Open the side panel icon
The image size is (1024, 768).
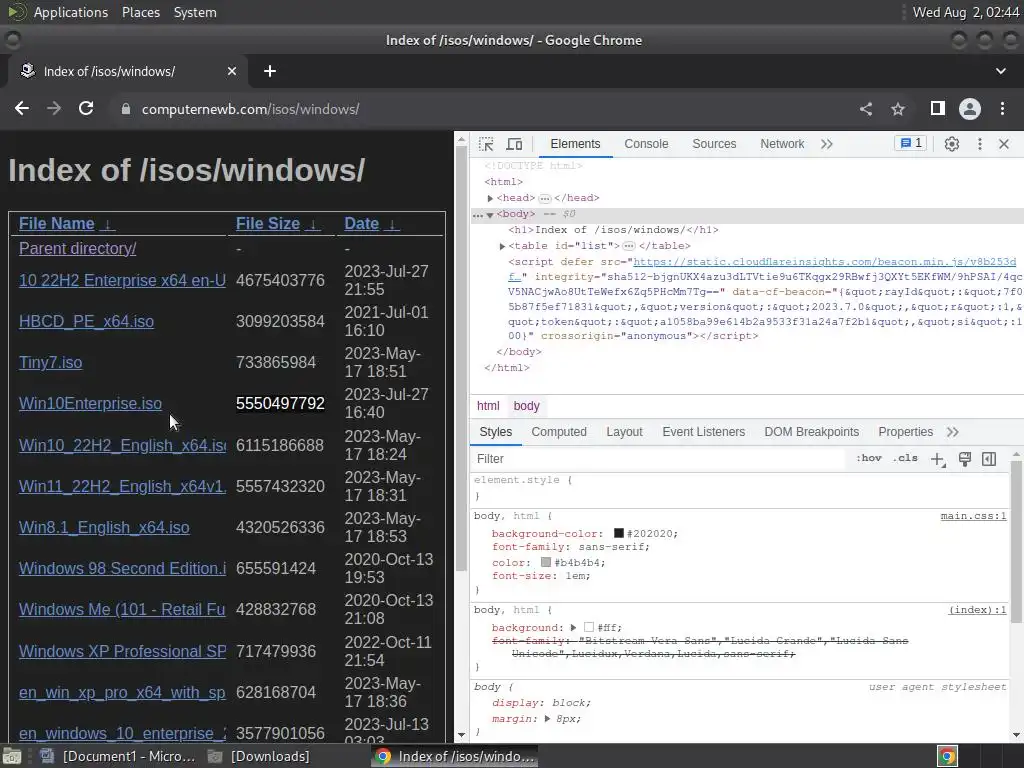click(x=938, y=108)
